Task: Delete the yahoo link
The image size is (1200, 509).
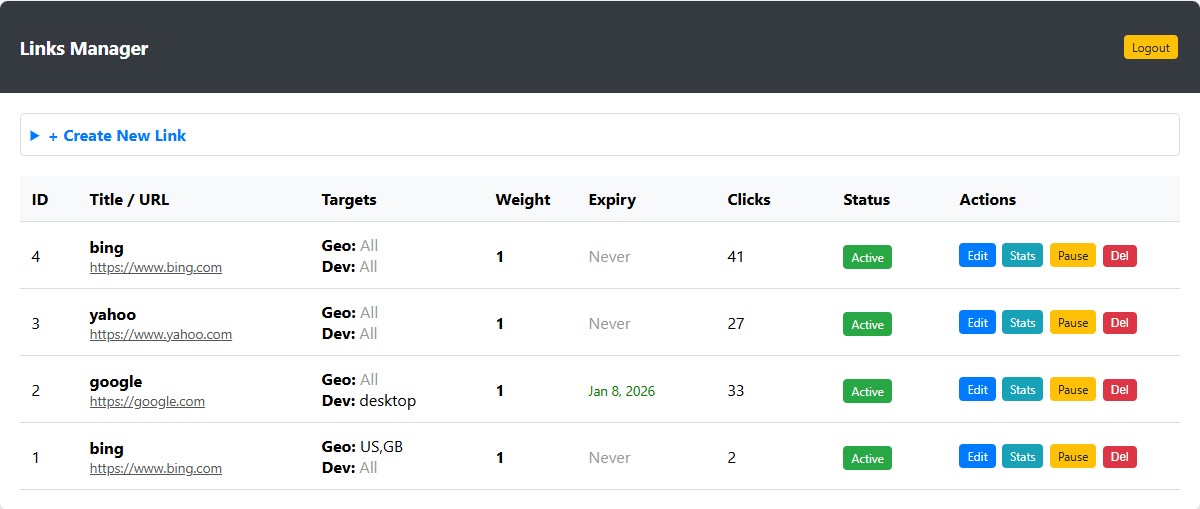Action: 1120,322
